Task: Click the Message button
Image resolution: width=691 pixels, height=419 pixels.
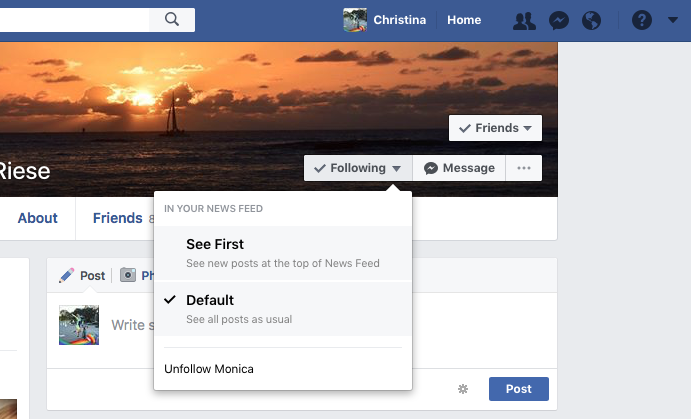Action: coord(459,168)
